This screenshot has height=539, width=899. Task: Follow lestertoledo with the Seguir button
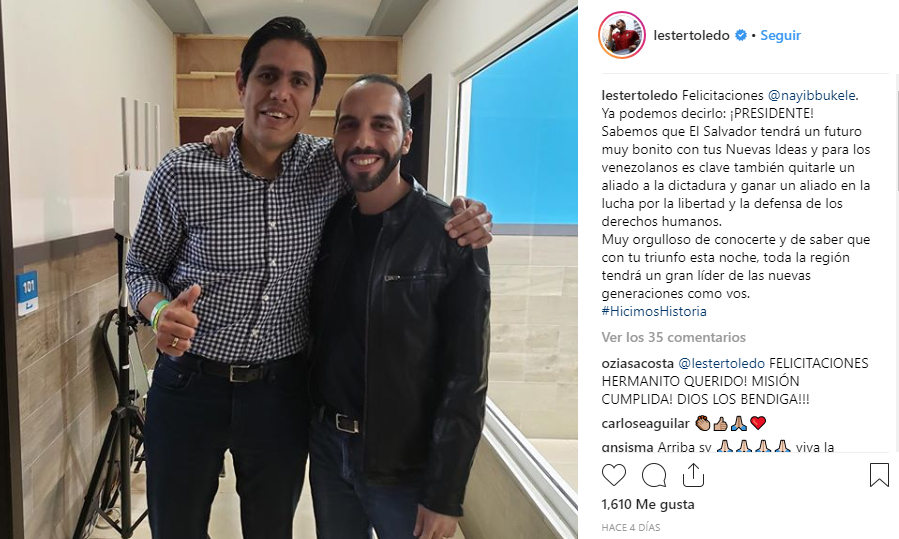780,36
